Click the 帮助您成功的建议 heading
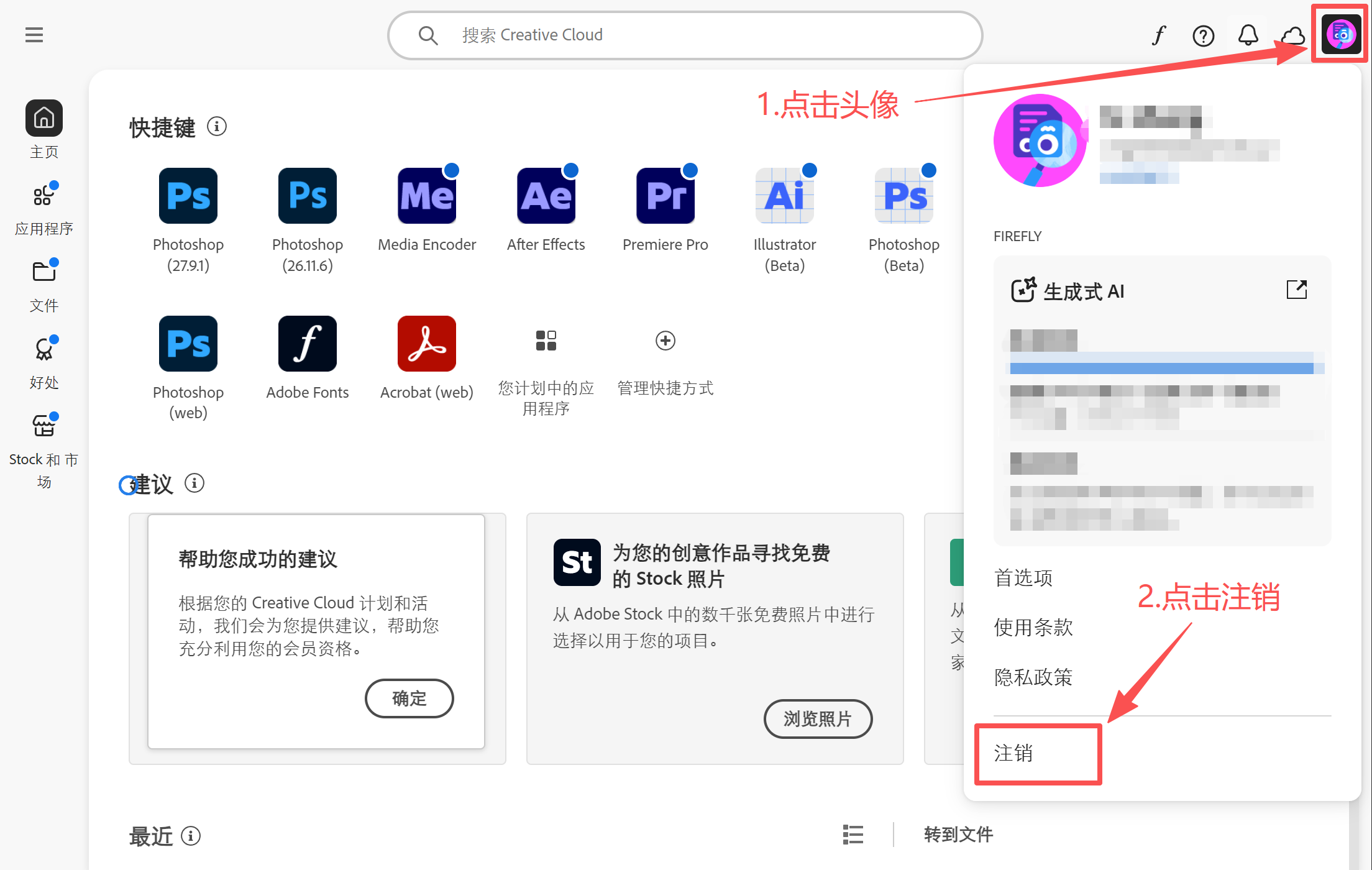The height and width of the screenshot is (870, 1372). (258, 559)
